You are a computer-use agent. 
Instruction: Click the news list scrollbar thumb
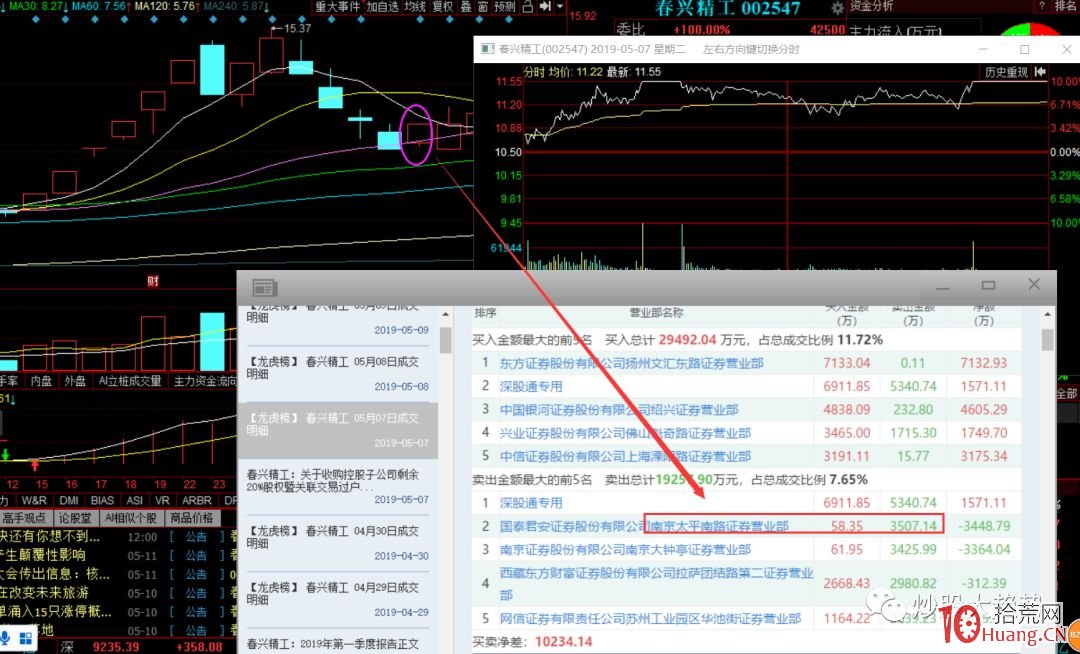point(445,340)
